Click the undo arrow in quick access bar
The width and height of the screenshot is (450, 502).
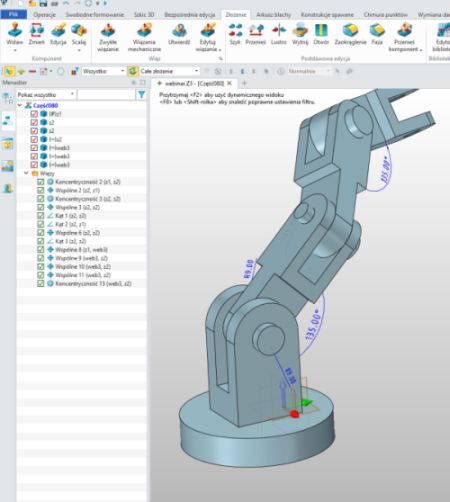66,3
